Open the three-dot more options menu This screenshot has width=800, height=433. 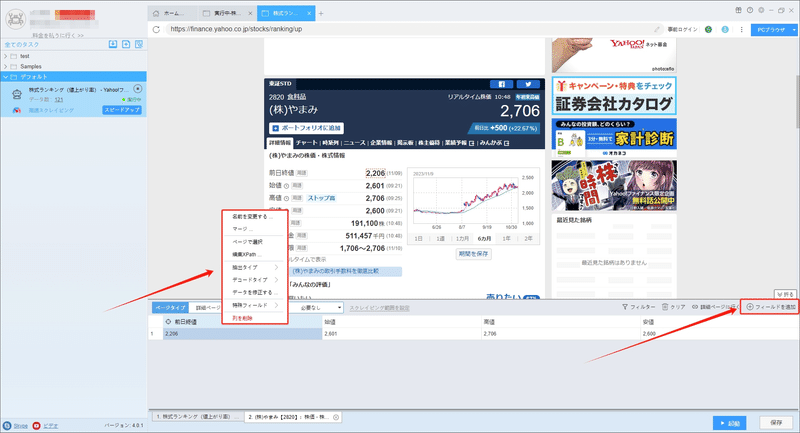pos(741,29)
